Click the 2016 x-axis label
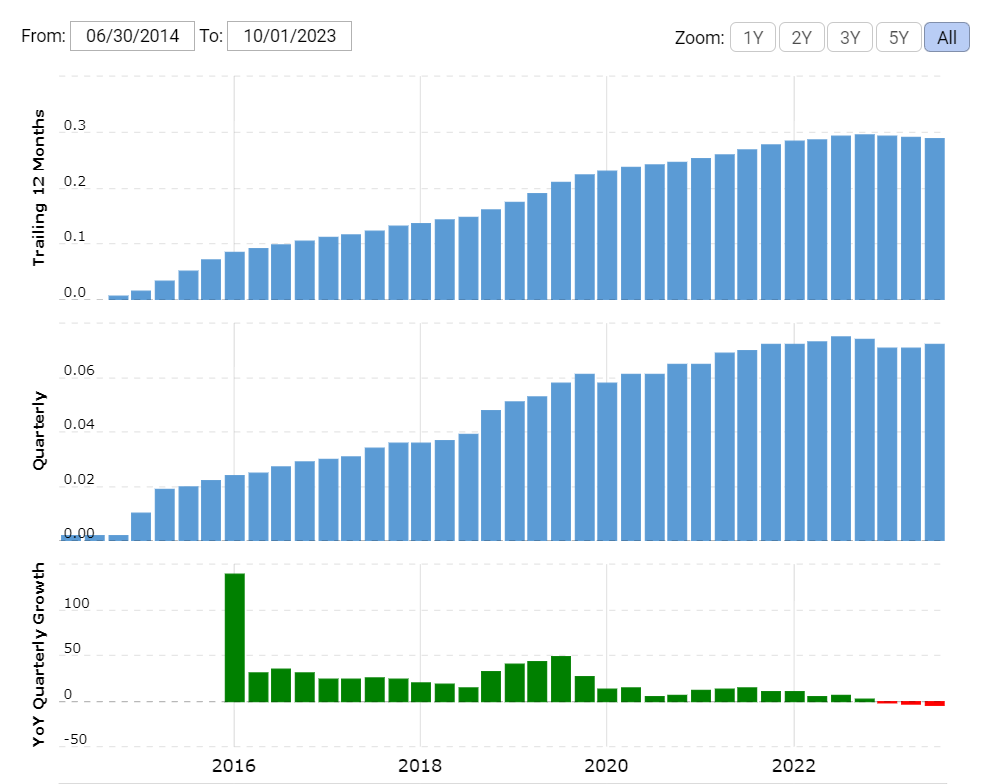 (x=234, y=765)
